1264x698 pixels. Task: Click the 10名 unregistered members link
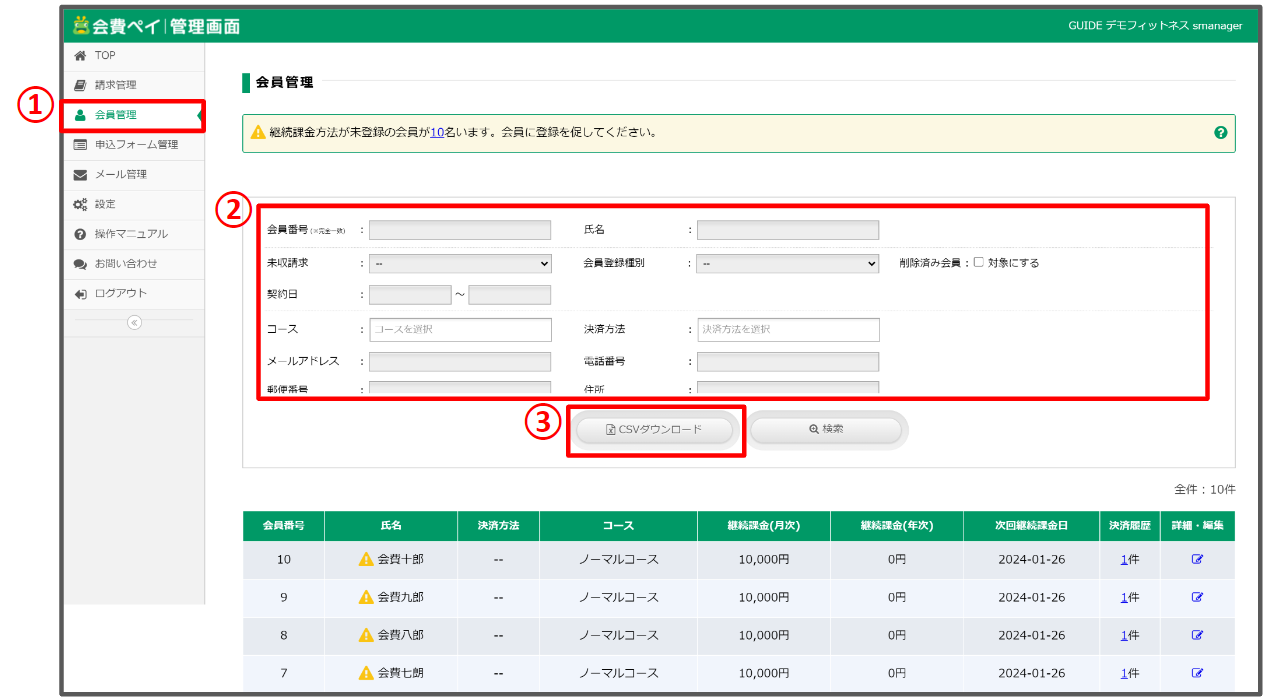pos(437,132)
